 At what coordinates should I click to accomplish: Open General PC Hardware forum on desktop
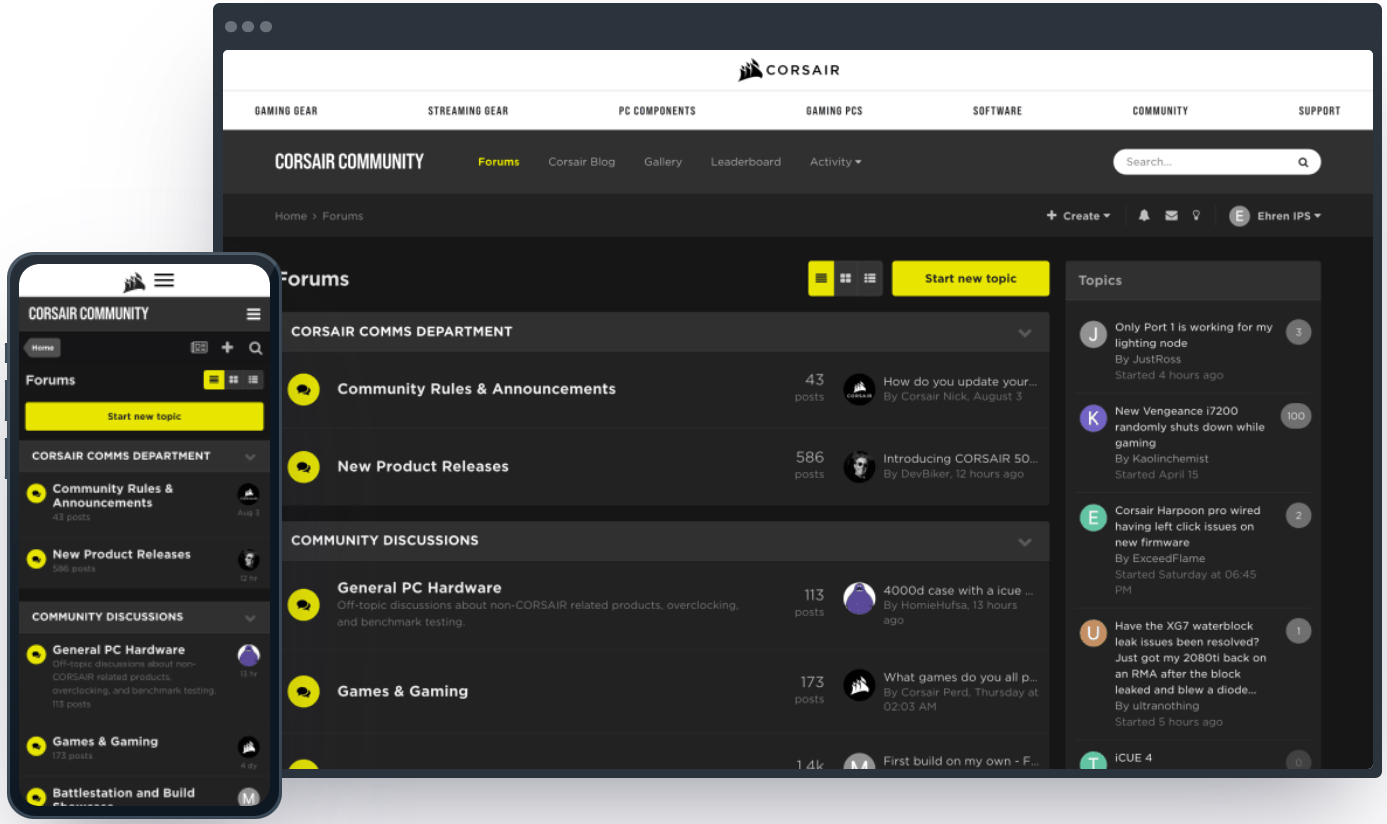(419, 588)
